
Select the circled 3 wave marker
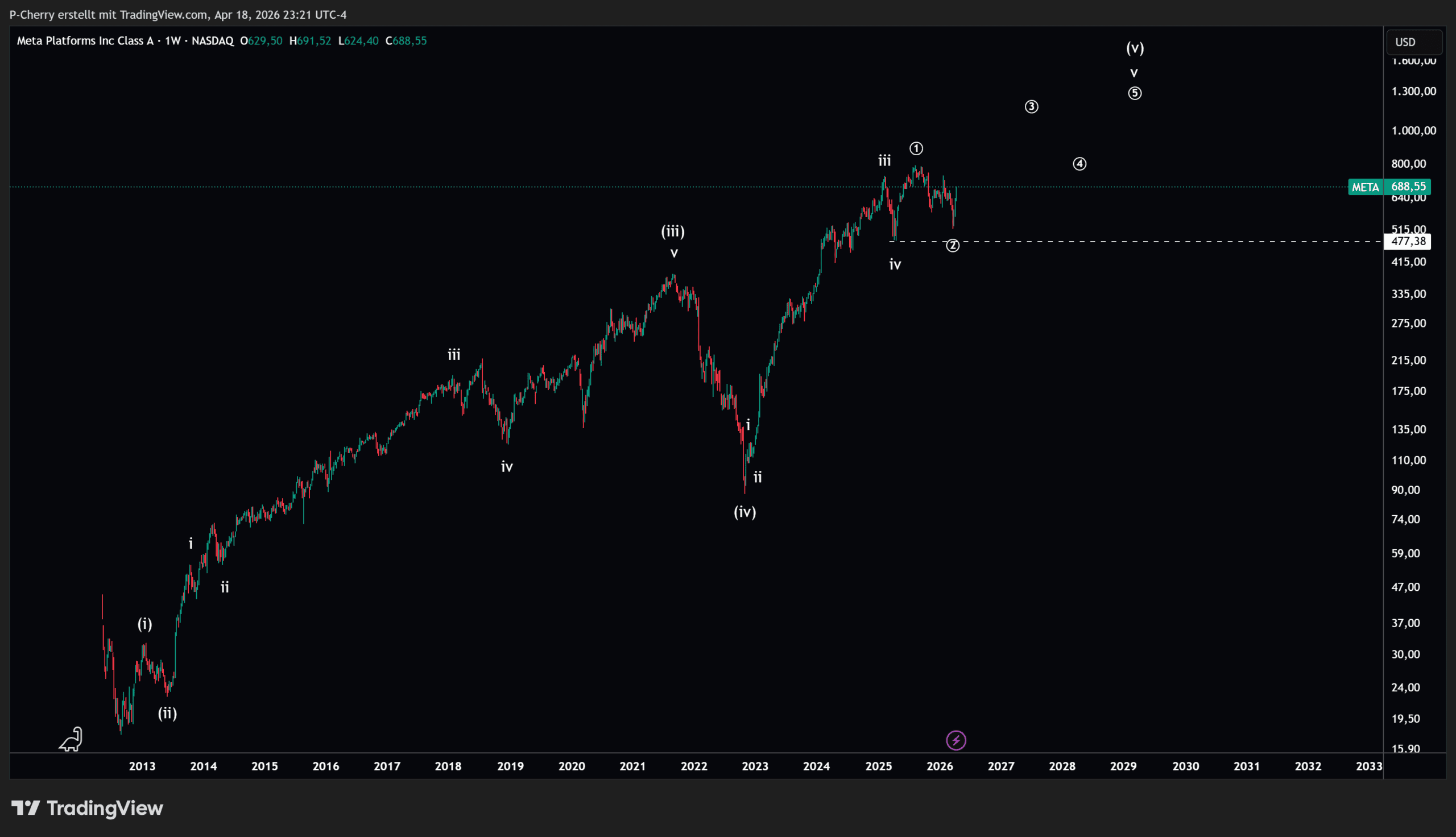pyautogui.click(x=1031, y=107)
